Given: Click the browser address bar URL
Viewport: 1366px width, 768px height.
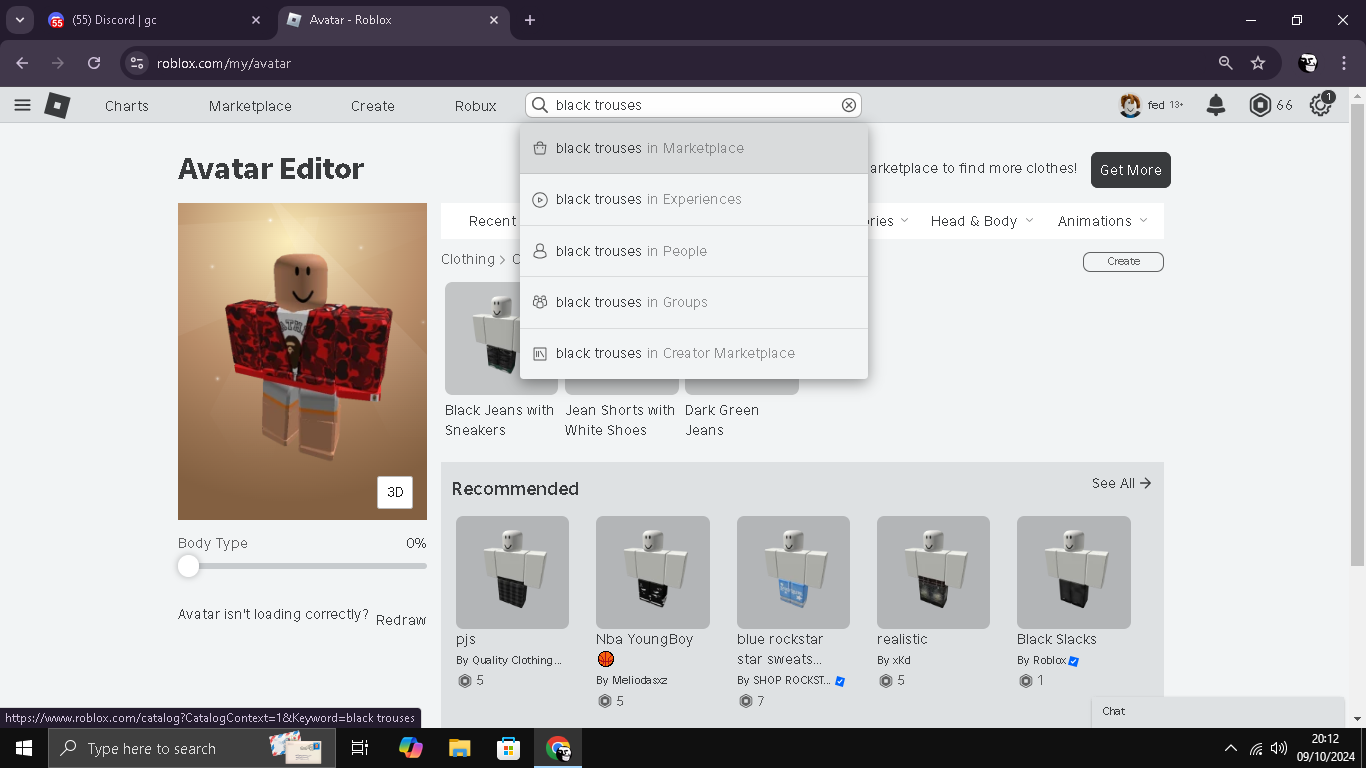Looking at the screenshot, I should [x=224, y=63].
